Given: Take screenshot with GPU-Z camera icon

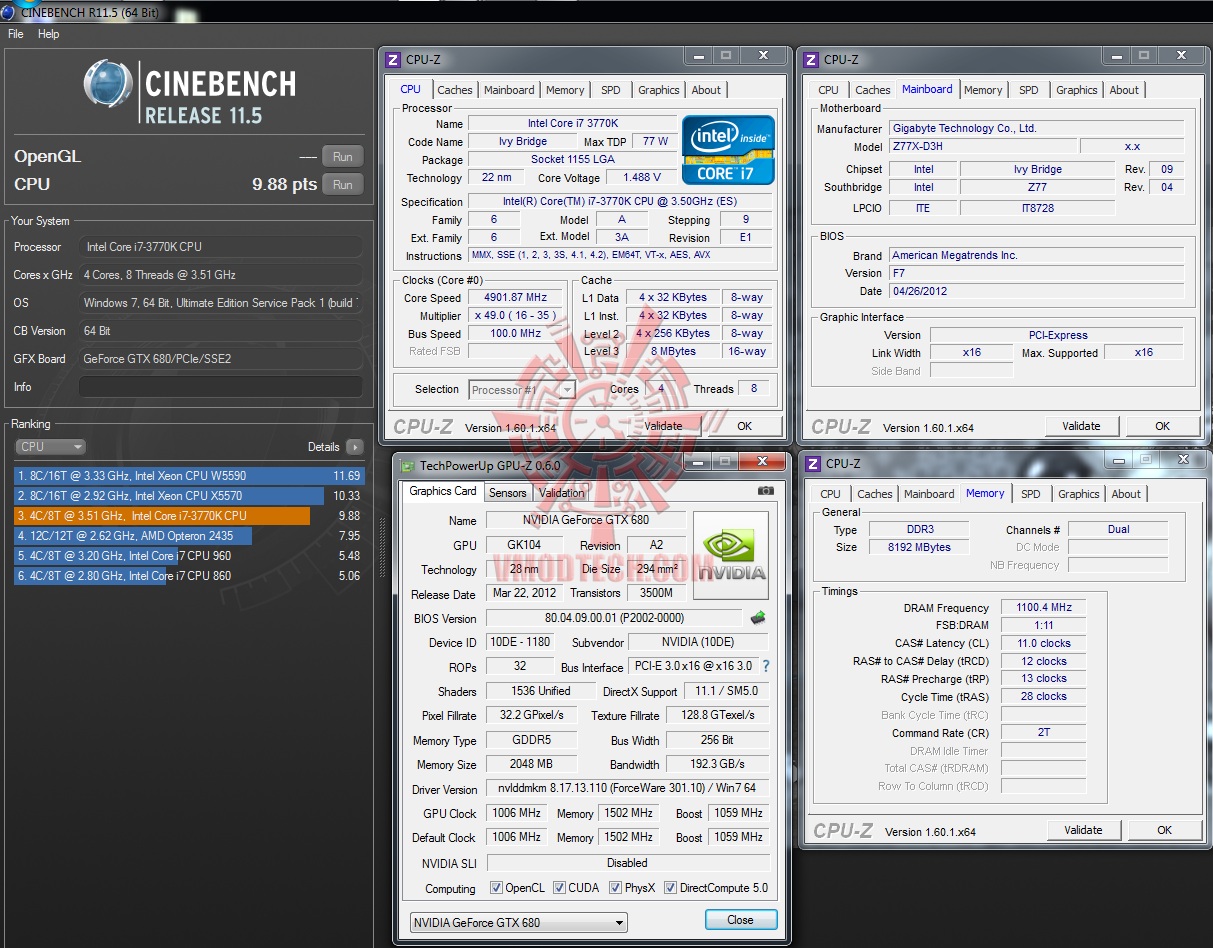Looking at the screenshot, I should click(766, 491).
